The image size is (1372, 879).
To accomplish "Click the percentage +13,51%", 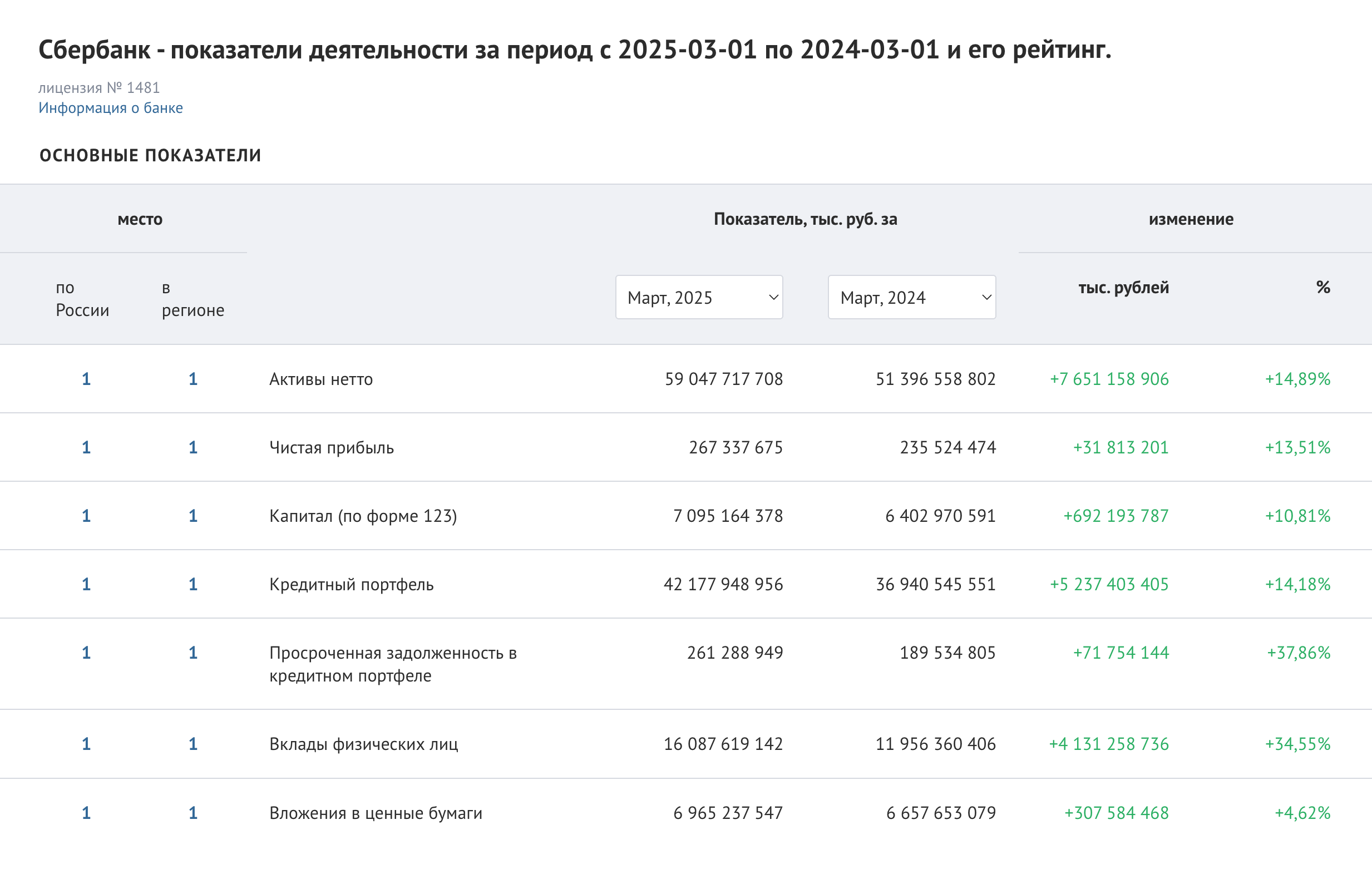I will 1297,447.
